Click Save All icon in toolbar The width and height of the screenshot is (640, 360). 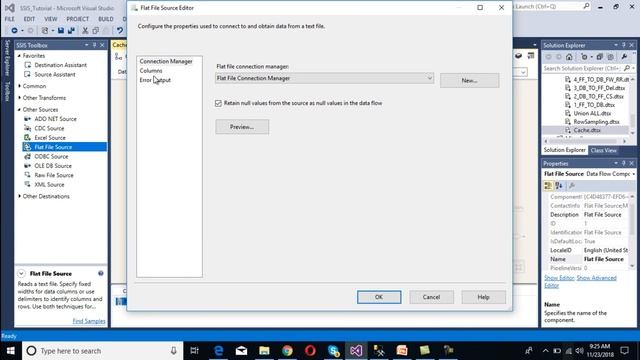pos(71,31)
